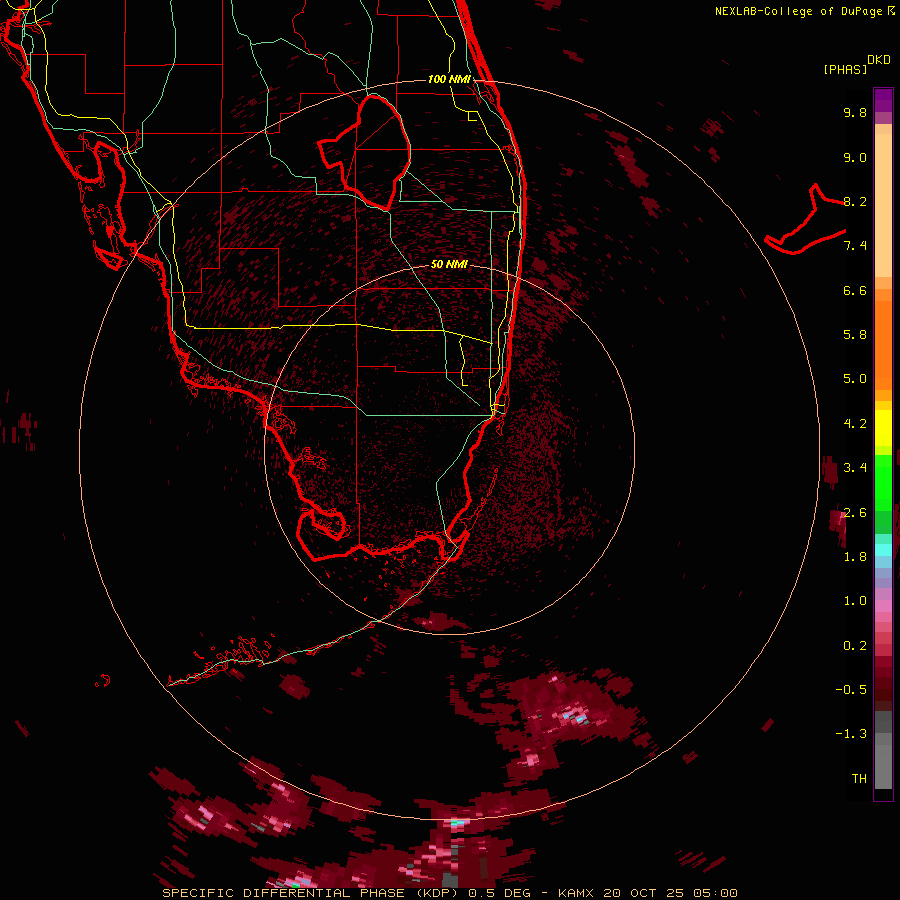Screen dimensions: 900x900
Task: Click the 1.8 value on color scale
Action: (855, 557)
